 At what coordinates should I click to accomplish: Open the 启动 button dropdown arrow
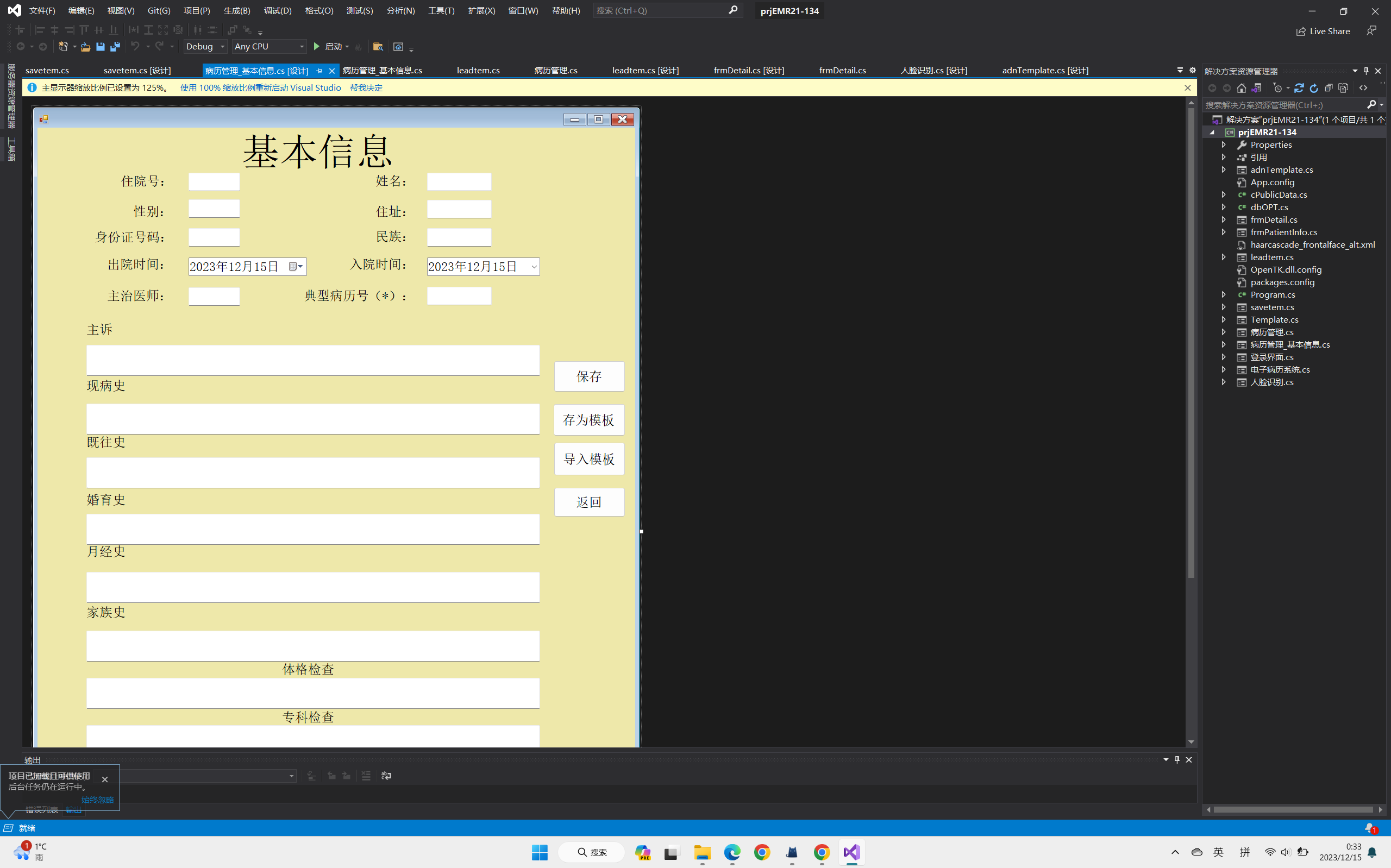[x=347, y=47]
